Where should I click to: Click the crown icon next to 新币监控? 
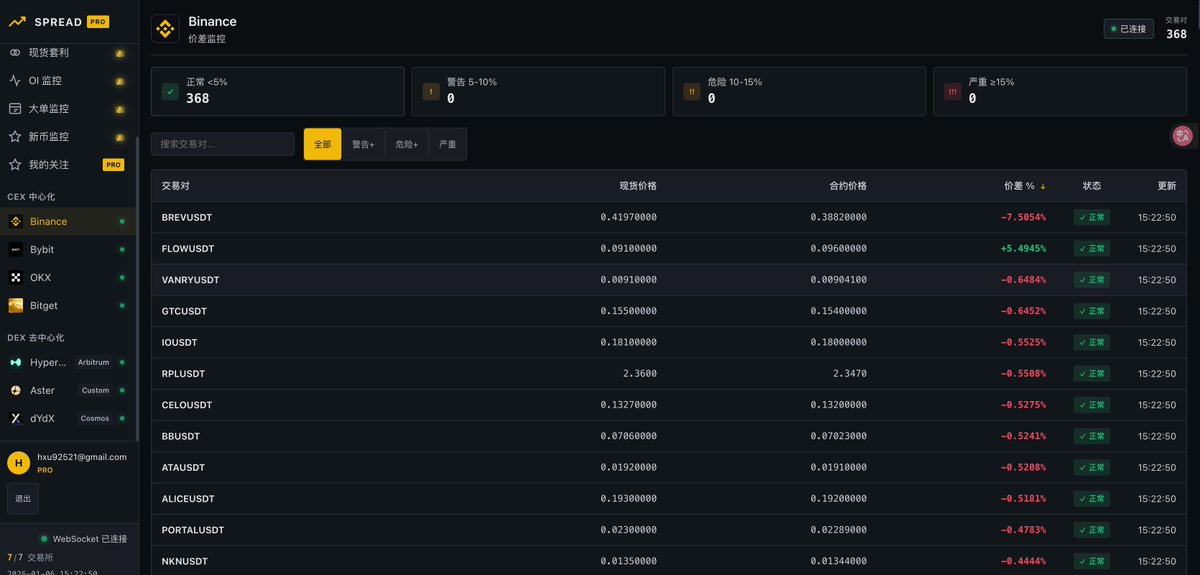[x=119, y=136]
